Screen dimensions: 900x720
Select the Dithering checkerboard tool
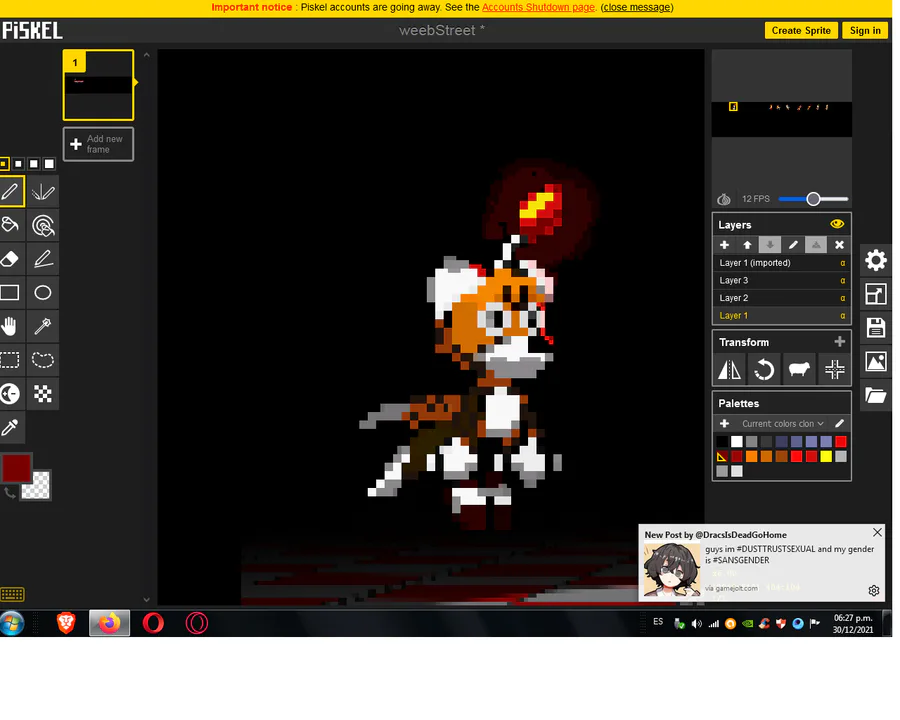[x=43, y=394]
